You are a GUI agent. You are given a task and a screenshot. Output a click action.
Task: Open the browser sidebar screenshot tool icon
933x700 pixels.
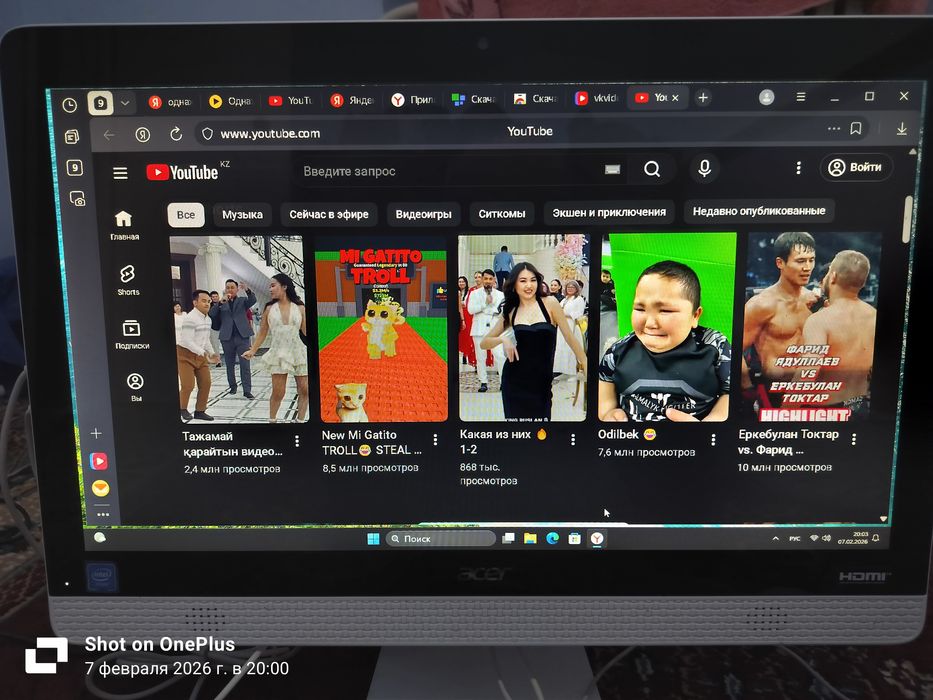coord(77,199)
